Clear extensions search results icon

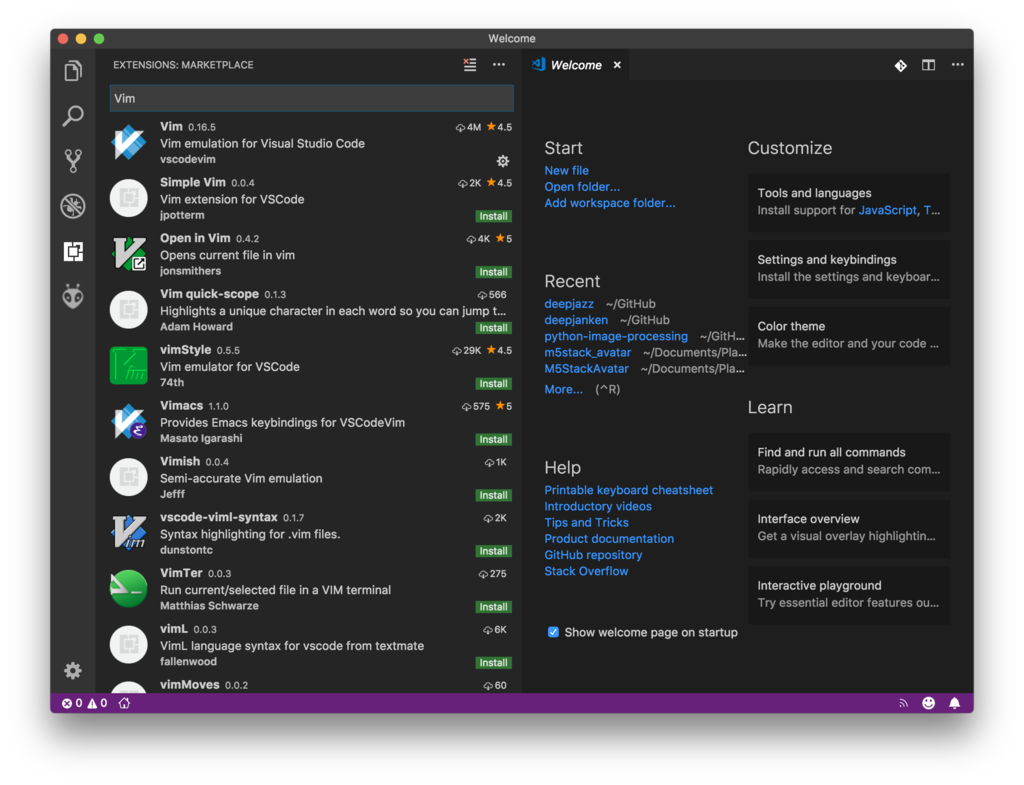pyautogui.click(x=470, y=65)
